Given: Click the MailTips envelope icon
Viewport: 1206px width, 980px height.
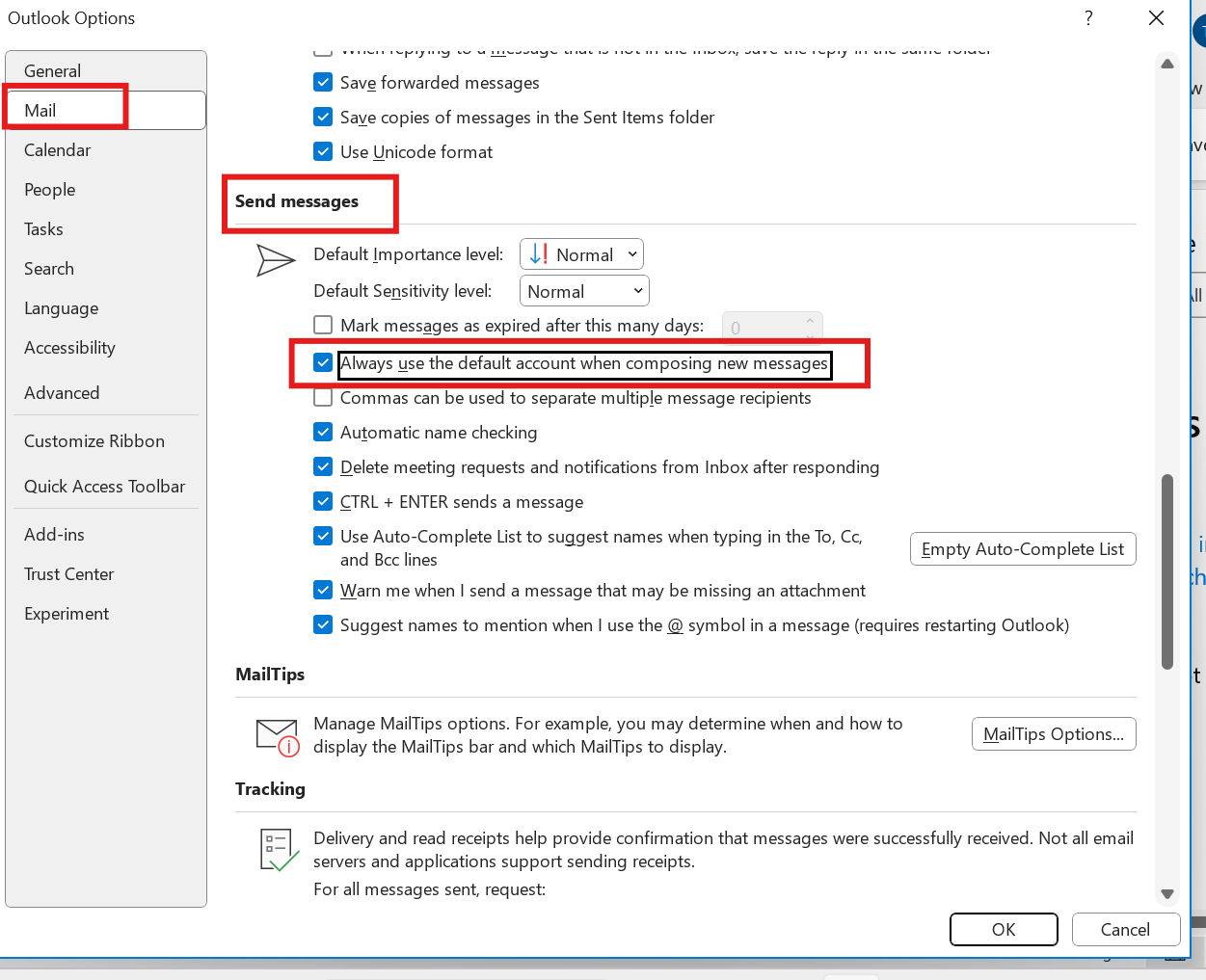Looking at the screenshot, I should (x=278, y=737).
